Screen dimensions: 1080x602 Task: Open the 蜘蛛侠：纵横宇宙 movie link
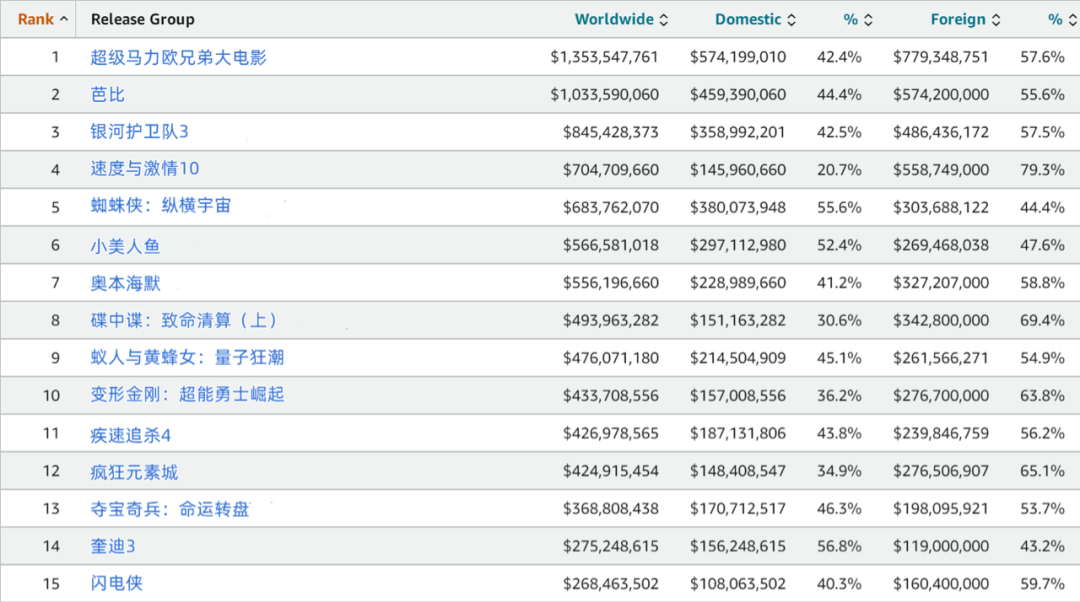tap(161, 206)
